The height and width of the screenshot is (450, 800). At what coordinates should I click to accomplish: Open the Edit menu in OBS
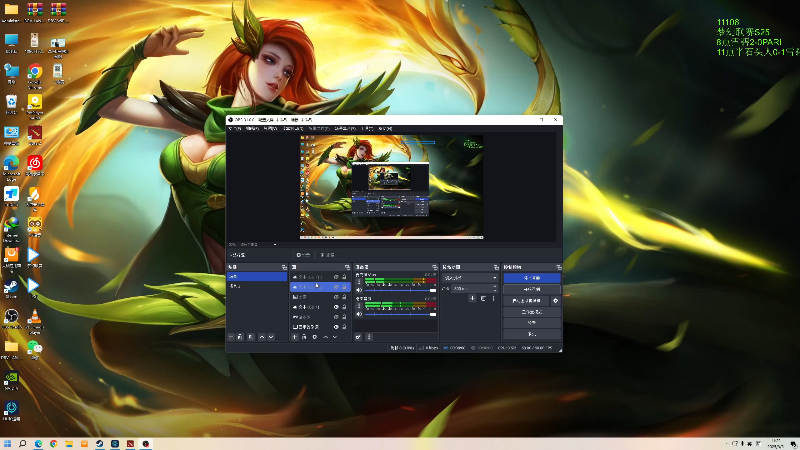click(x=252, y=129)
